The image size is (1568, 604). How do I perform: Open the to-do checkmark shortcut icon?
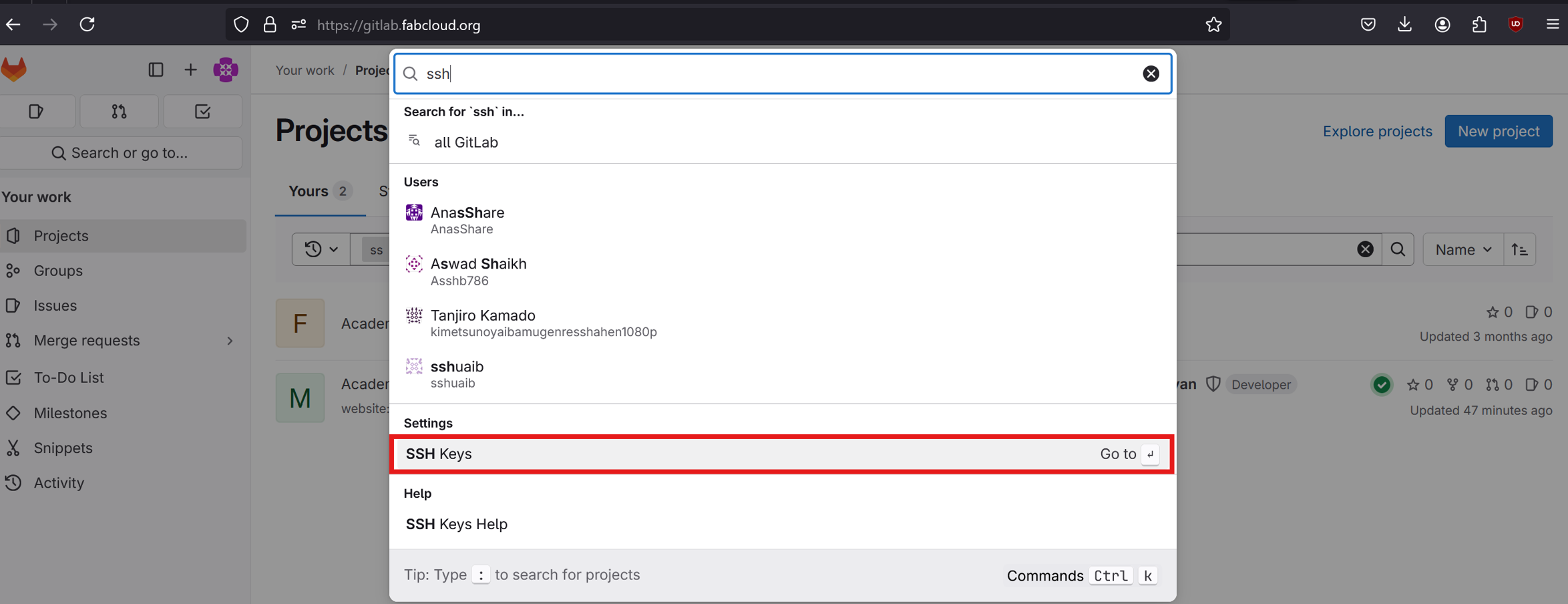click(x=203, y=112)
